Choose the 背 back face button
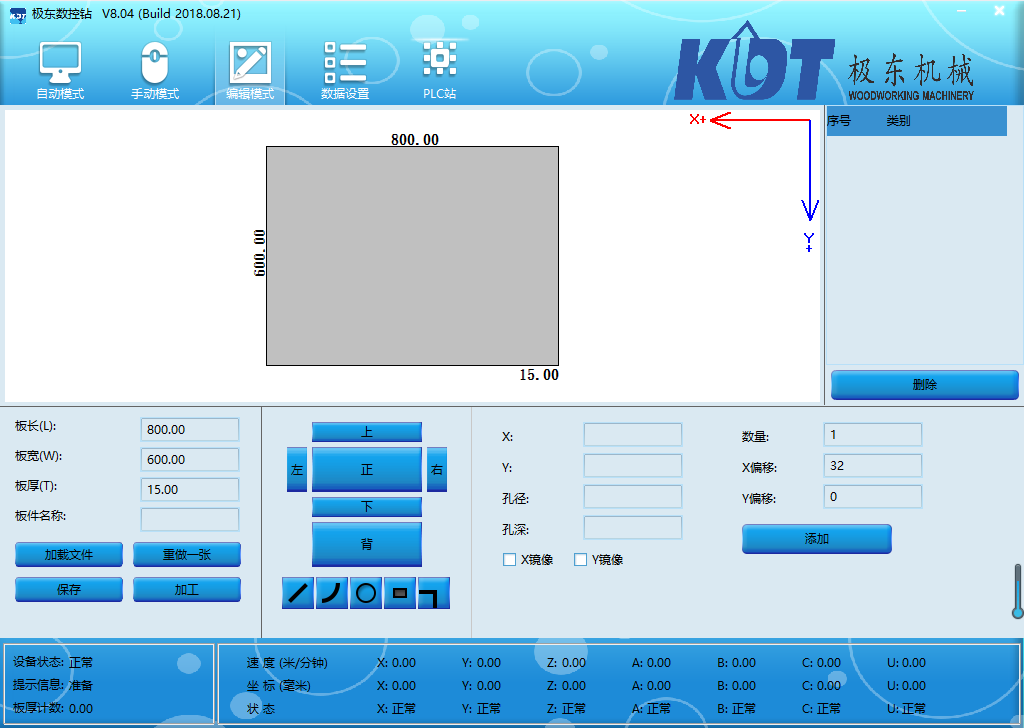Viewport: 1024px width, 728px height. point(366,544)
